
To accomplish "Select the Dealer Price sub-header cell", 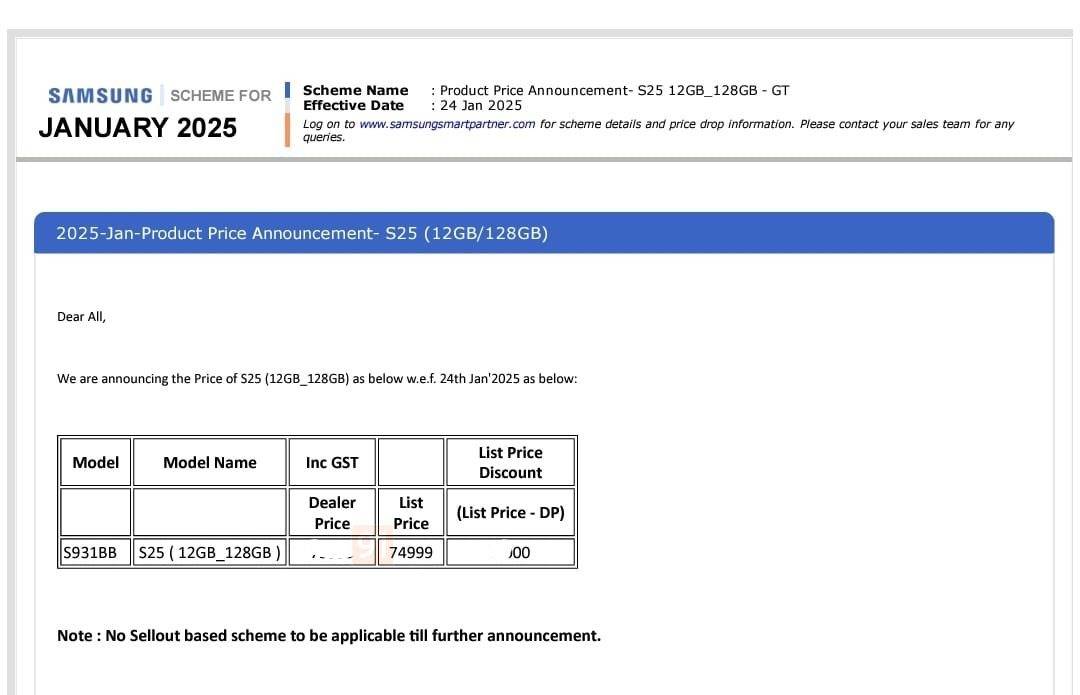I will click(332, 513).
